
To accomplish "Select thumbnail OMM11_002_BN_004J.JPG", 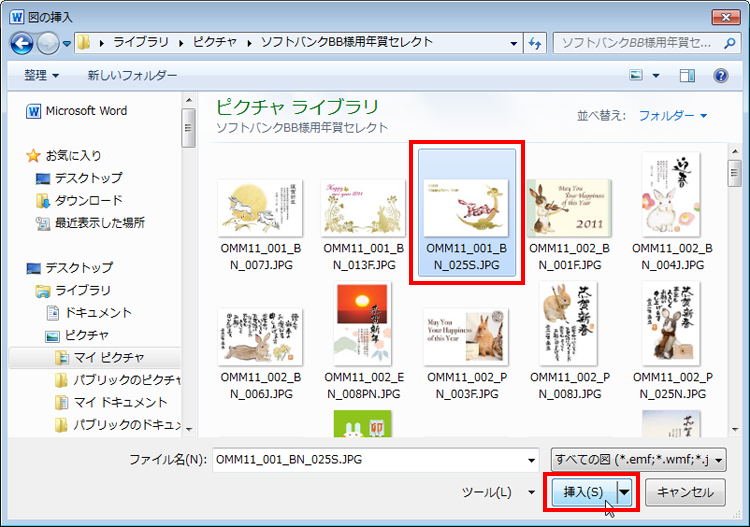I will pyautogui.click(x=672, y=213).
